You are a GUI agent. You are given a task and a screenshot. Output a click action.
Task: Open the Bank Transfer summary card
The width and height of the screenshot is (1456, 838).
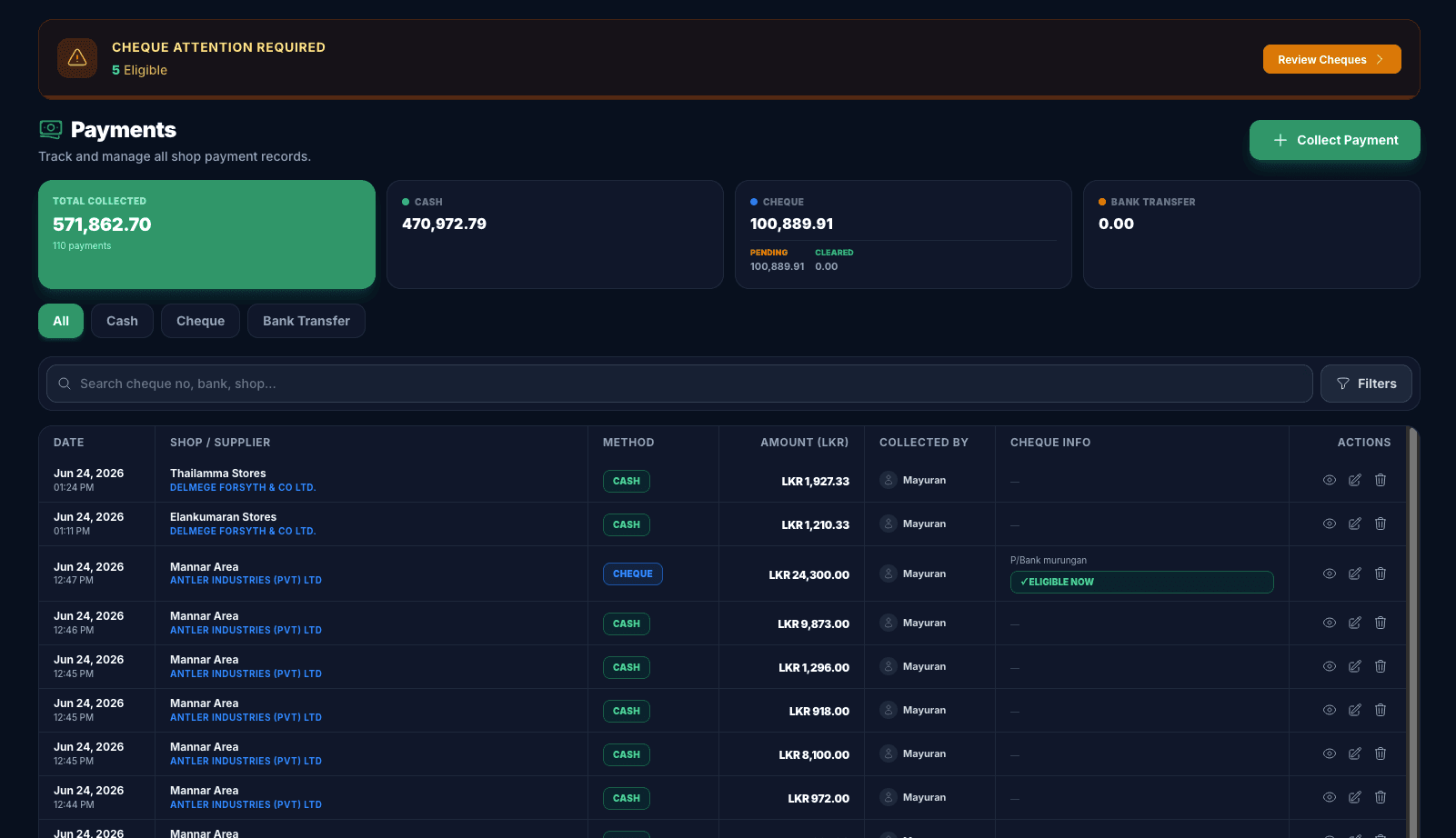[1251, 234]
